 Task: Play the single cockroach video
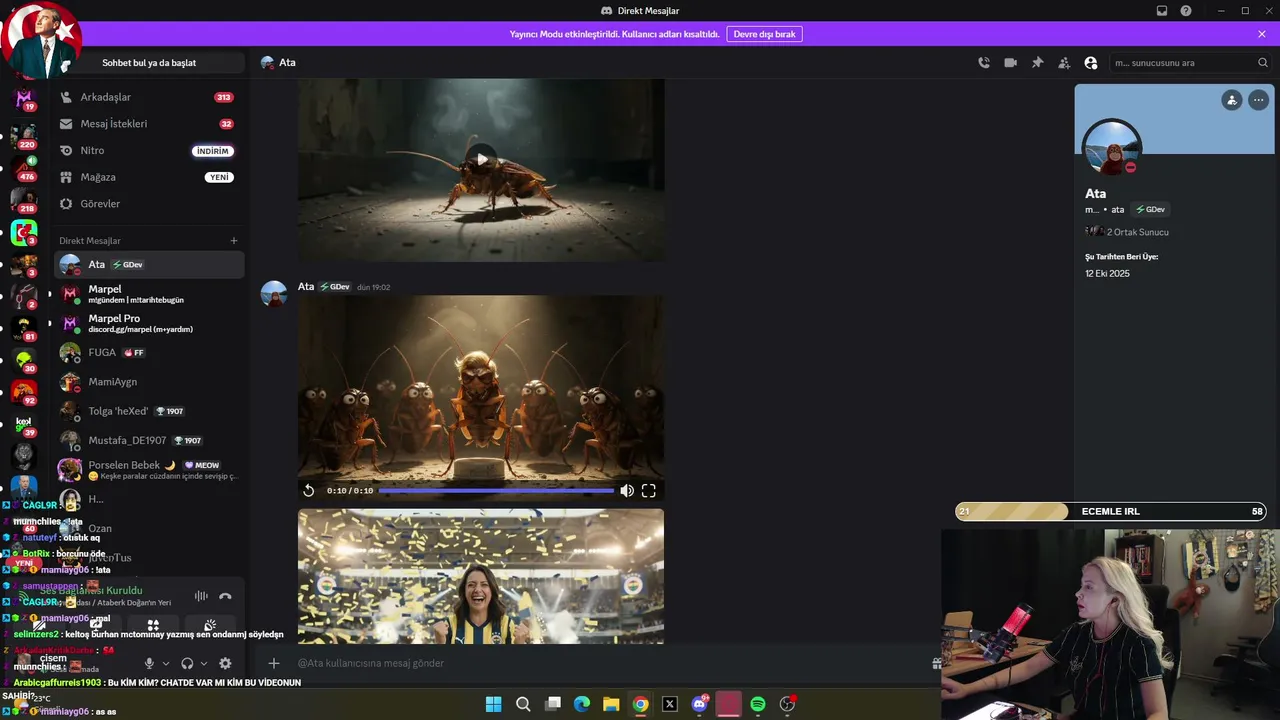point(481,159)
